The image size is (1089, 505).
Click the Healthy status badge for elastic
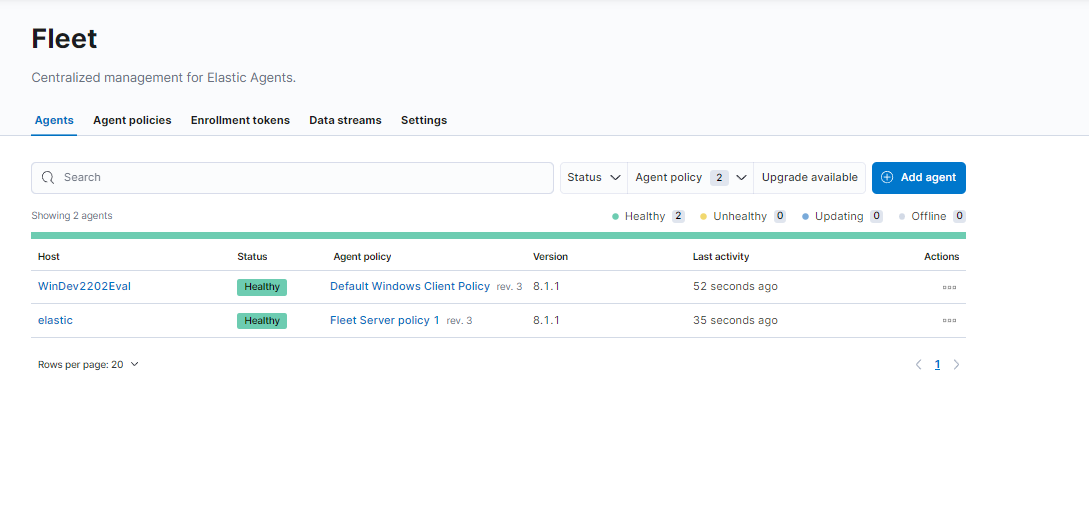pos(262,321)
